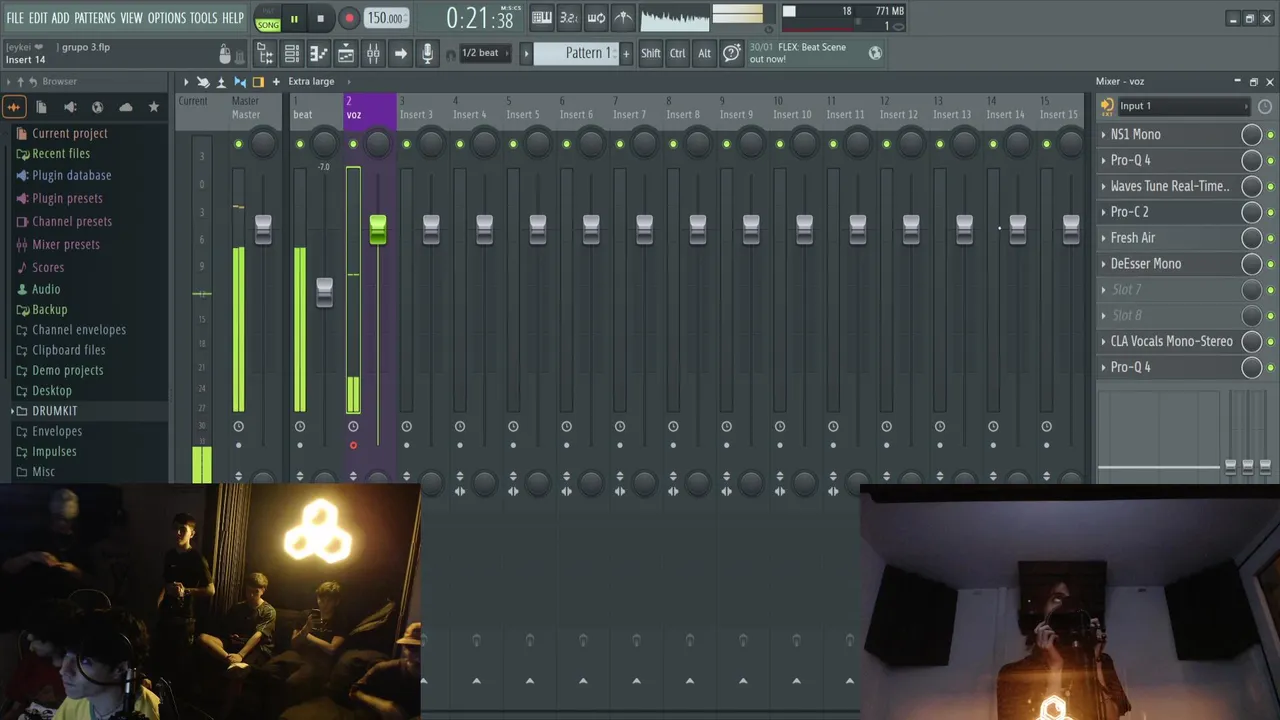Open the EDIT menu
The image size is (1280, 720).
[38, 18]
